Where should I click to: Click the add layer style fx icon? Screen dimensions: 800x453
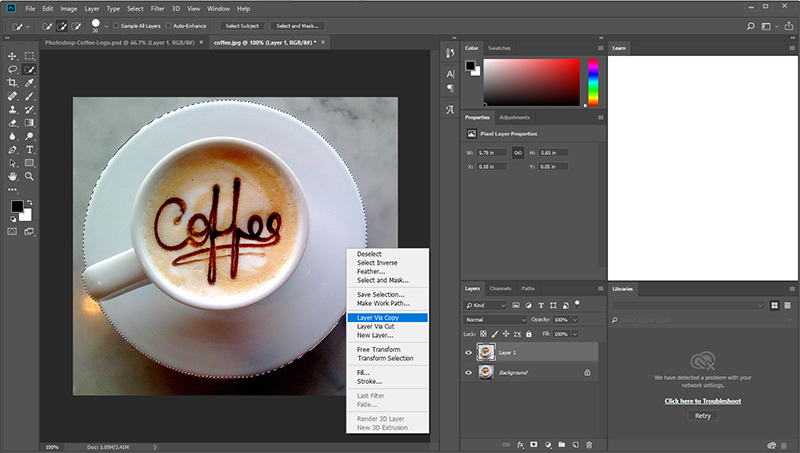(x=519, y=443)
